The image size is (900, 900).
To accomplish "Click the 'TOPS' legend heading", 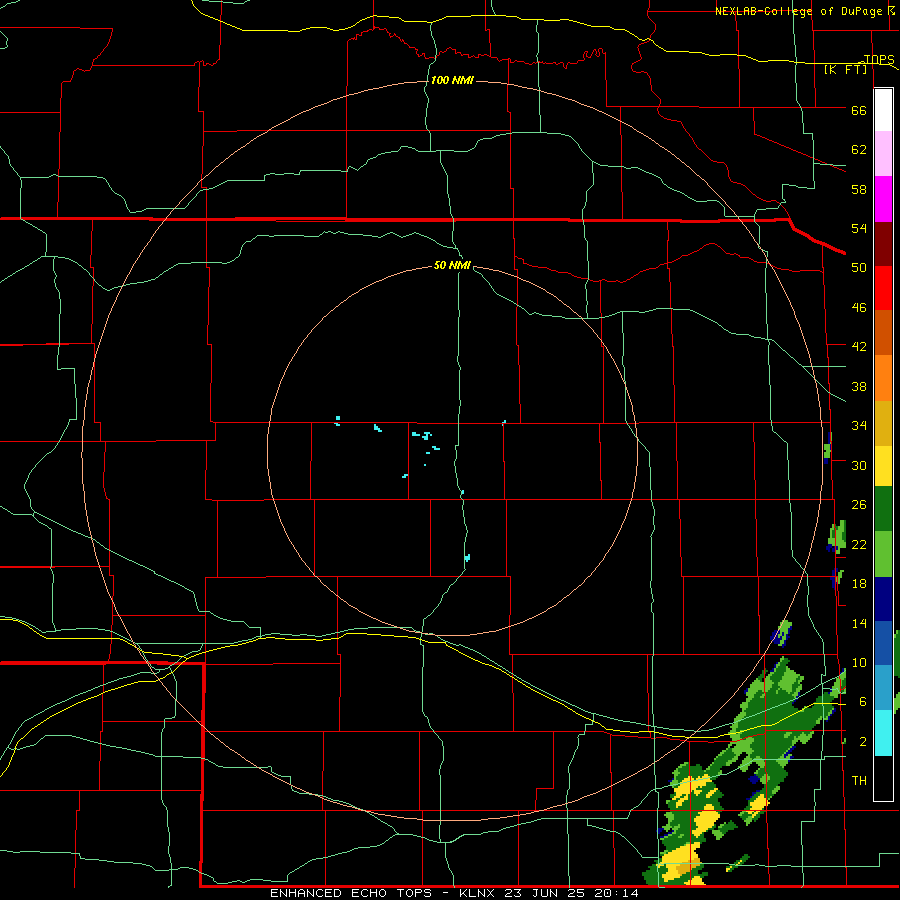I will 879,60.
